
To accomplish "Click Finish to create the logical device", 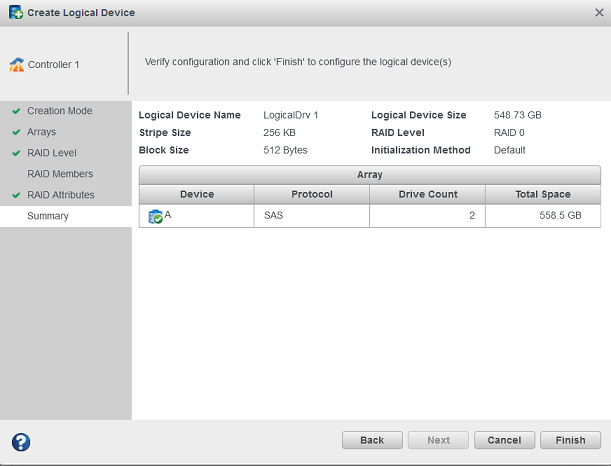I will point(570,440).
